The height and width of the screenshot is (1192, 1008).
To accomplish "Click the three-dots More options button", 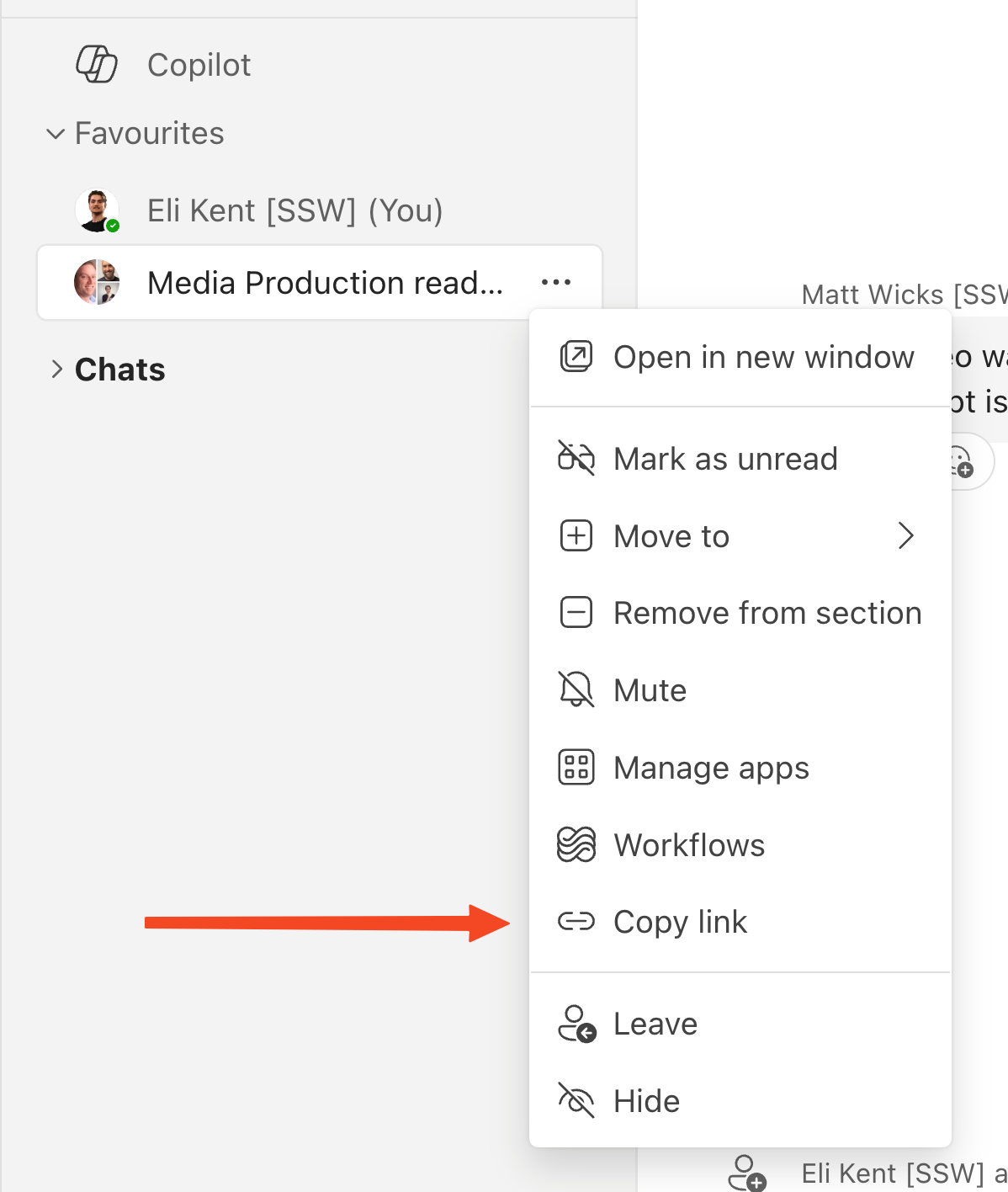I will (x=556, y=283).
